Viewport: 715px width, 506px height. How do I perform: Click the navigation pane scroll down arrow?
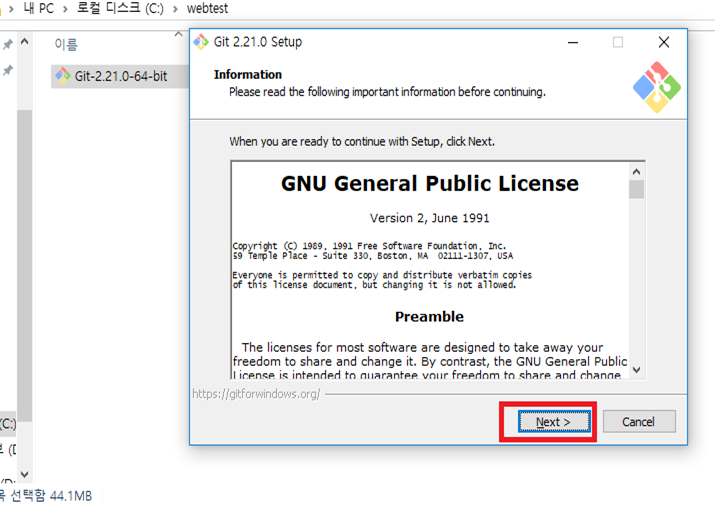point(25,474)
